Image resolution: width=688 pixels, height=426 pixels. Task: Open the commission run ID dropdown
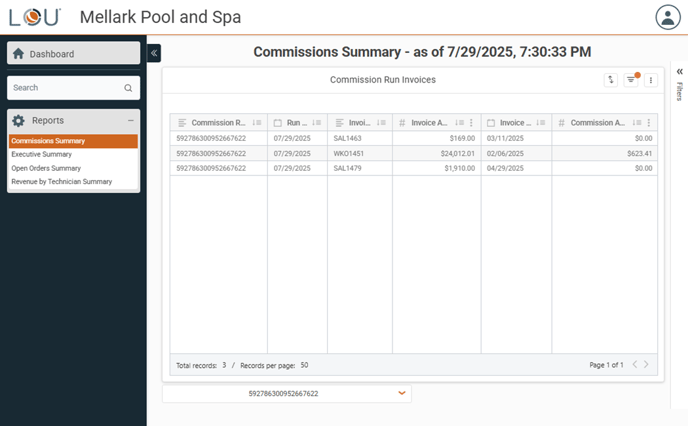402,394
